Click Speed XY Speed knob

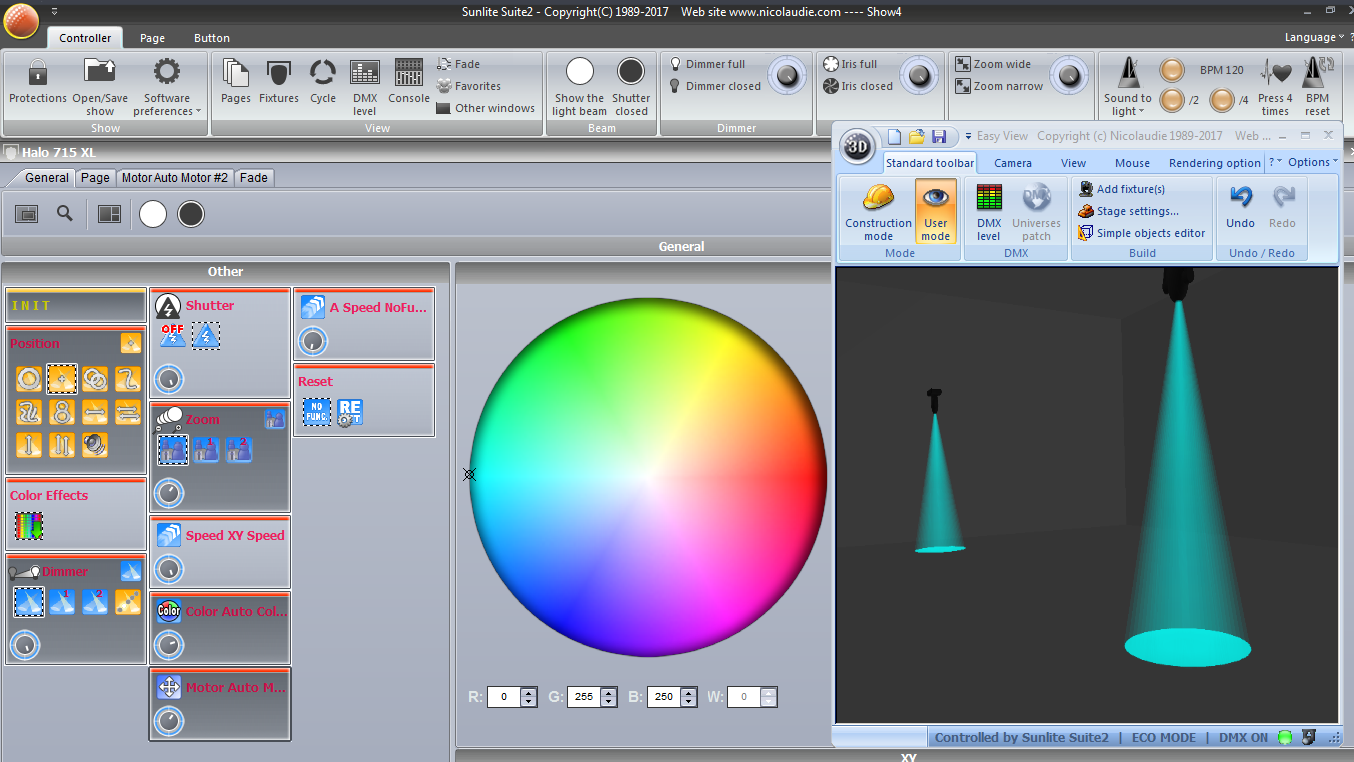click(169, 569)
